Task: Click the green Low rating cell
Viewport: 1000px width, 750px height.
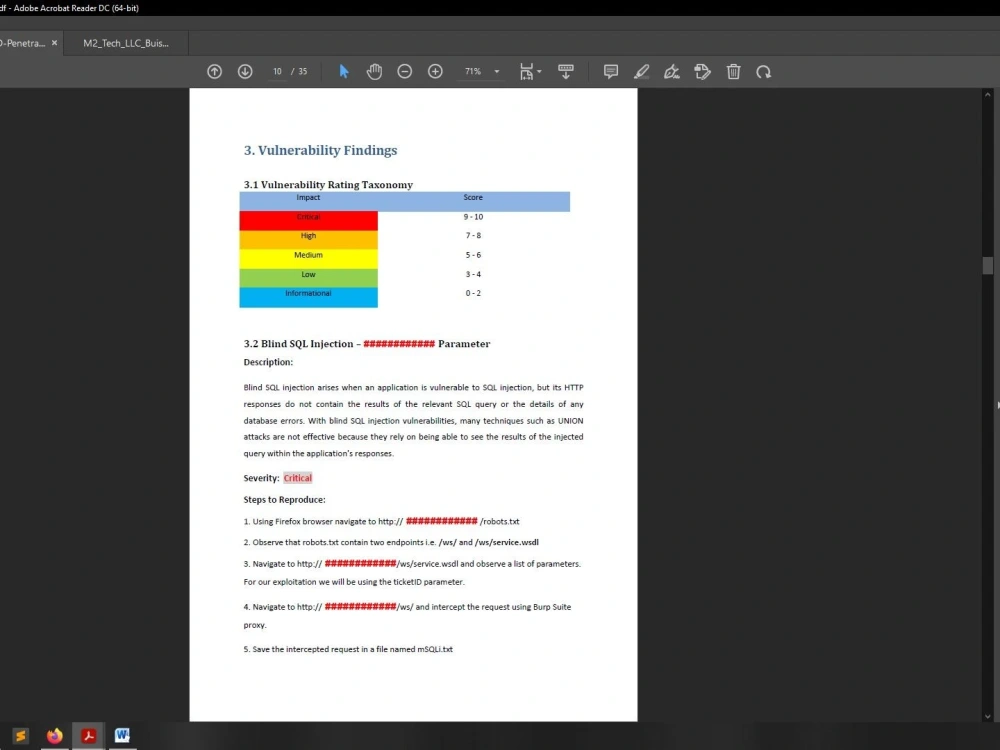Action: tap(309, 278)
